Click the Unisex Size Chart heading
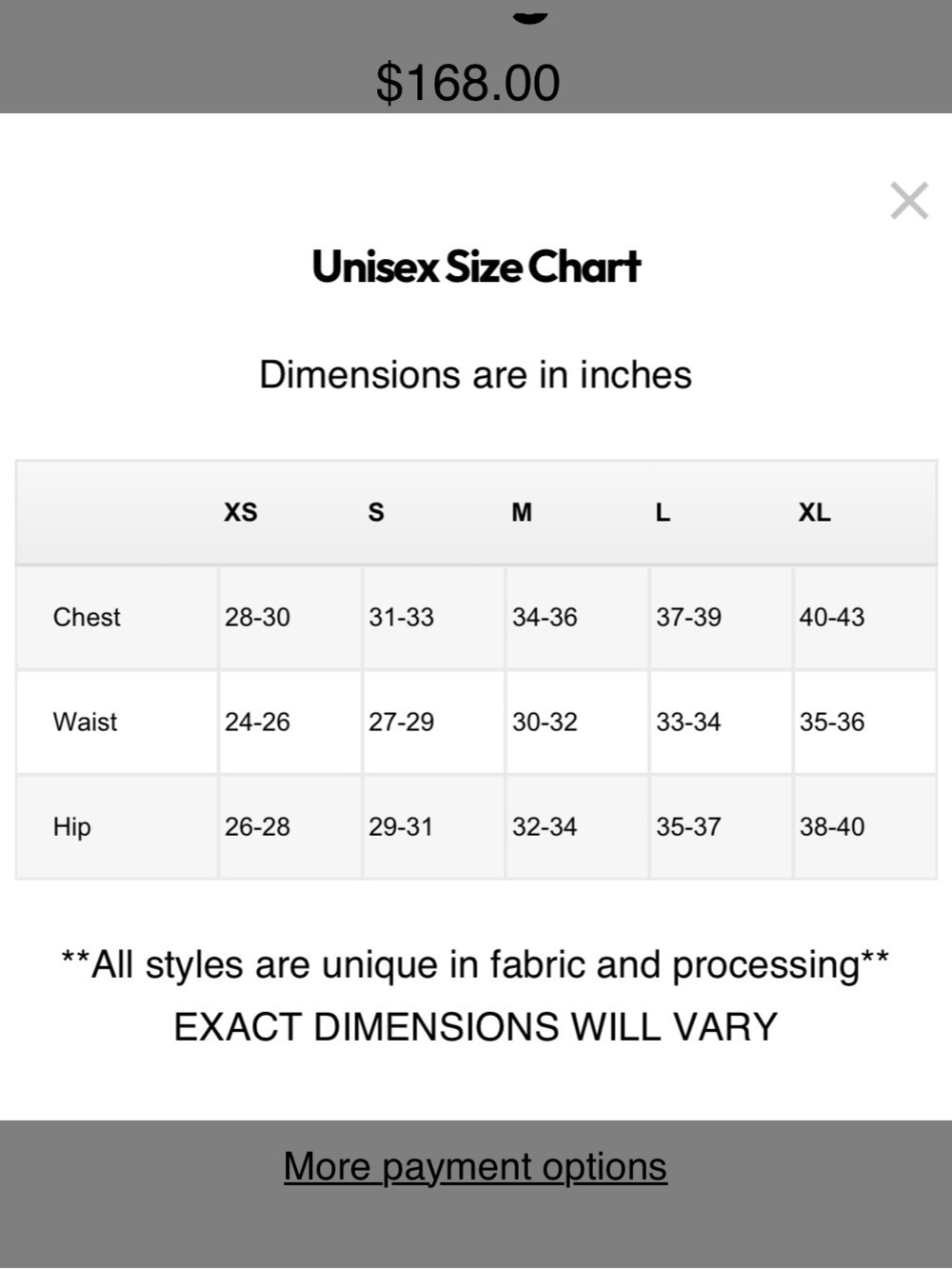Image resolution: width=952 pixels, height=1269 pixels. [476, 267]
